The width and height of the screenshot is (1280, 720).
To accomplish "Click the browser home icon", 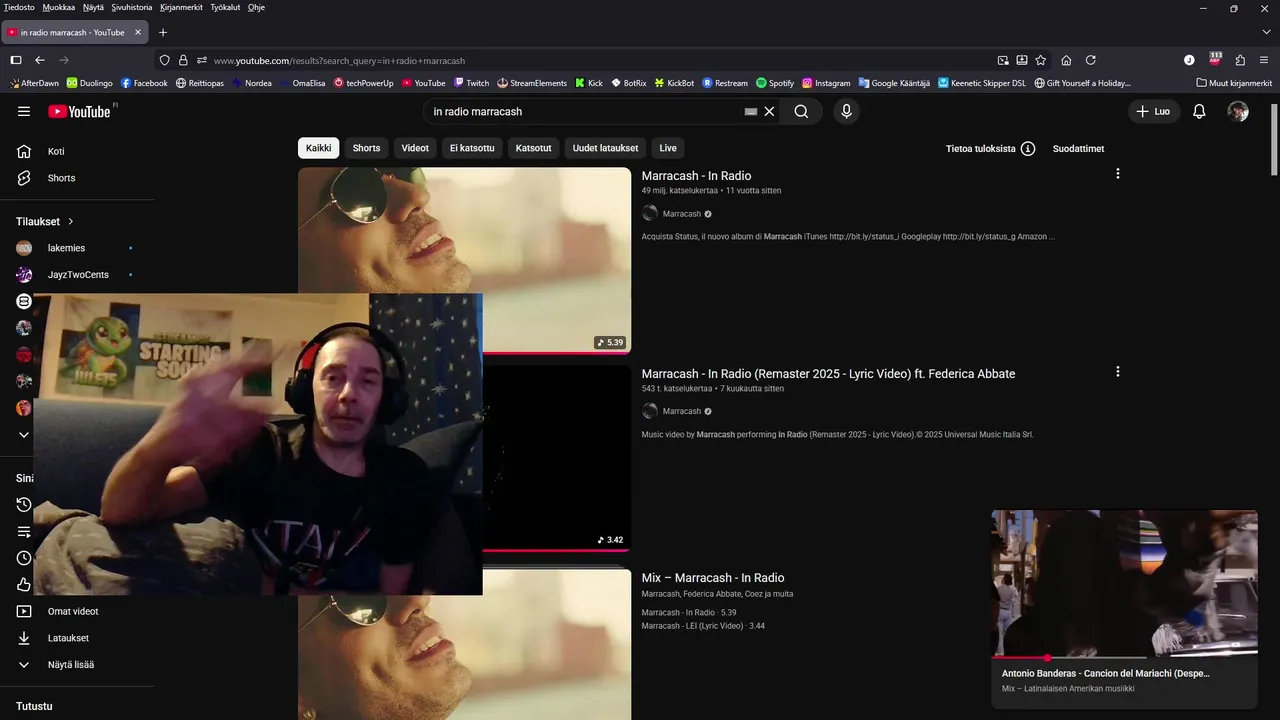I will [1066, 60].
